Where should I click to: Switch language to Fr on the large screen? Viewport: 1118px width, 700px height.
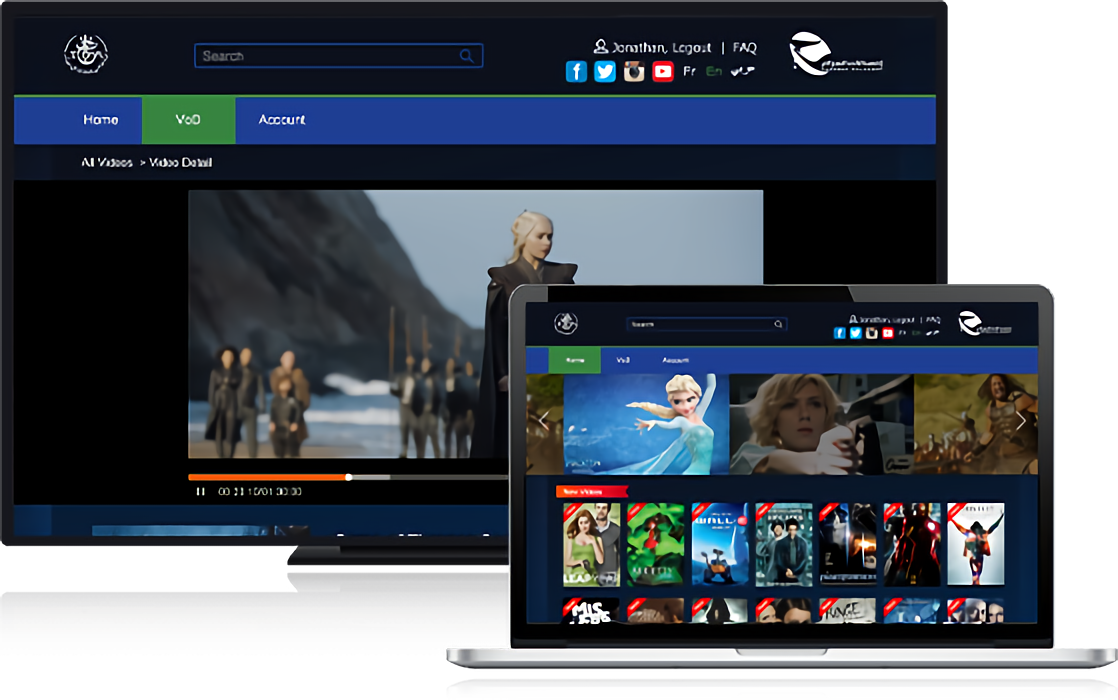coord(689,71)
